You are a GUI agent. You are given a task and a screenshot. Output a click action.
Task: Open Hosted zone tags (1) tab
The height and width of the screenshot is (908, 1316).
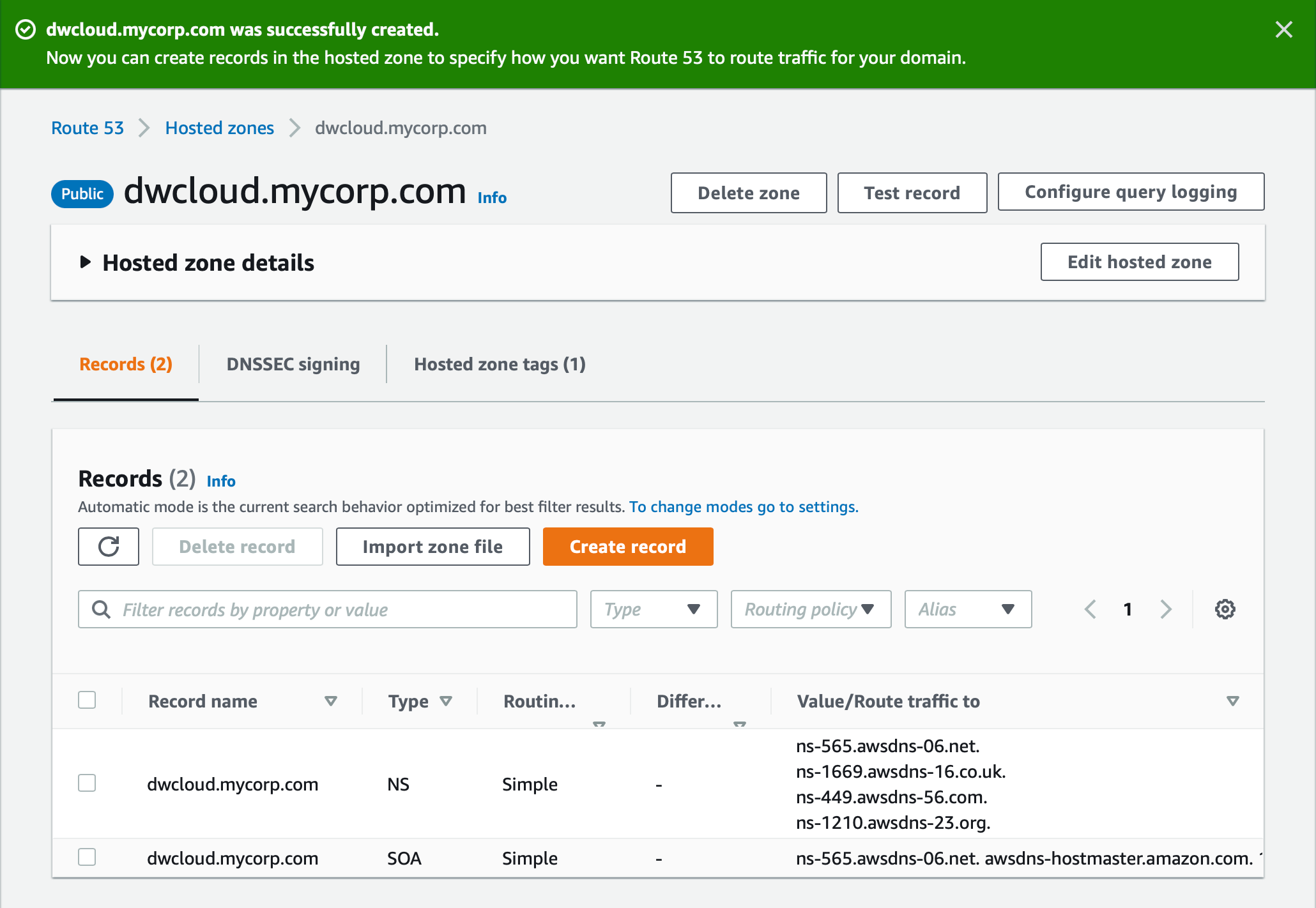pos(500,364)
